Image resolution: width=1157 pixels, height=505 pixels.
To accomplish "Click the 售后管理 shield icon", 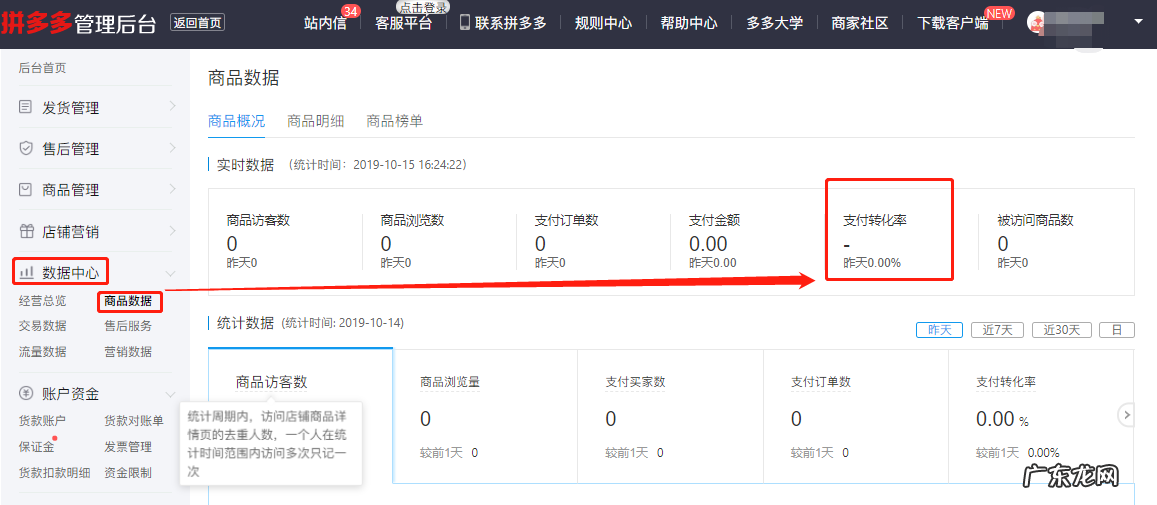I will tap(26, 148).
